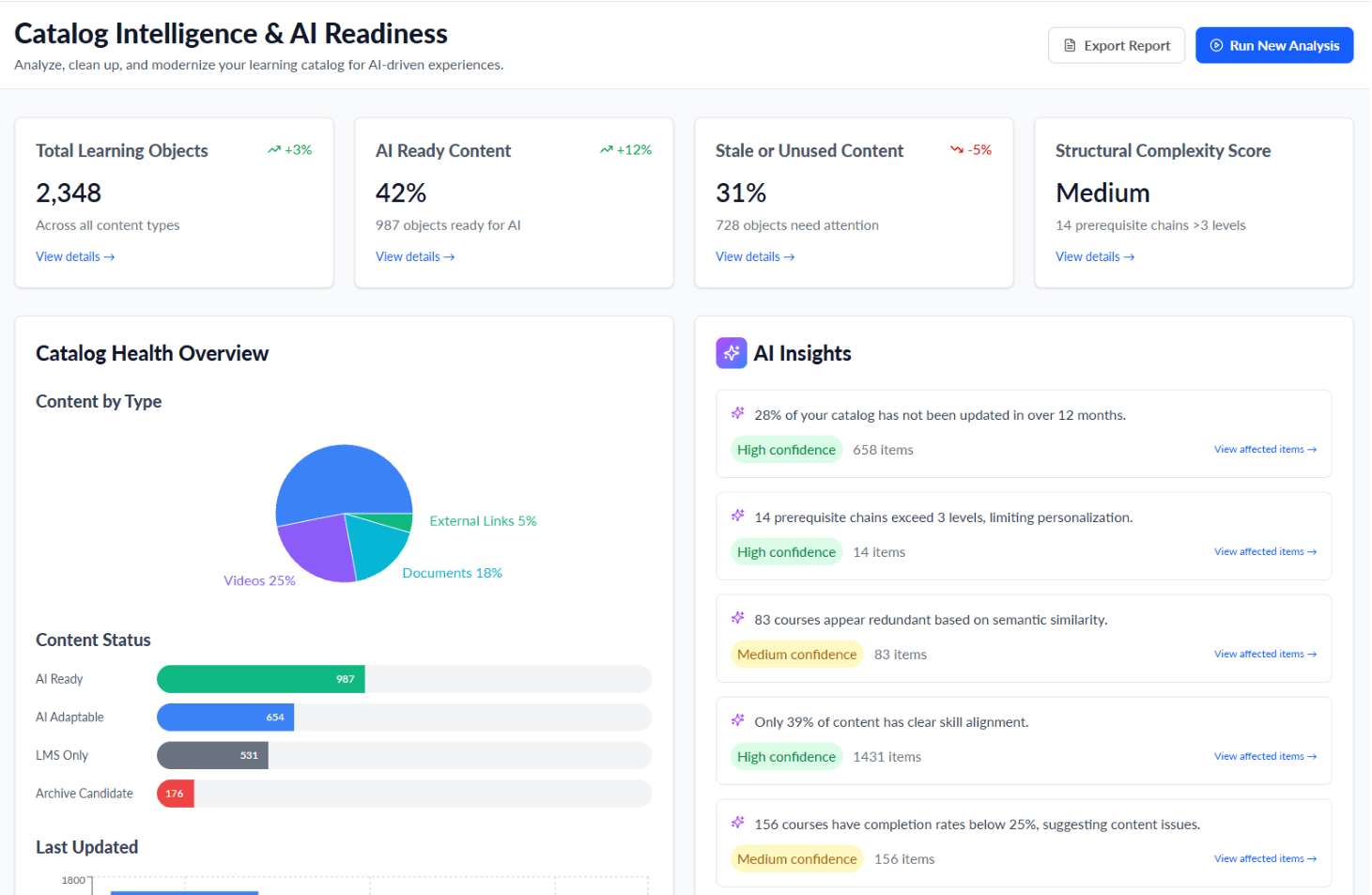This screenshot has height=895, width=1372.
Task: Click the Content Status heading
Action: click(93, 640)
